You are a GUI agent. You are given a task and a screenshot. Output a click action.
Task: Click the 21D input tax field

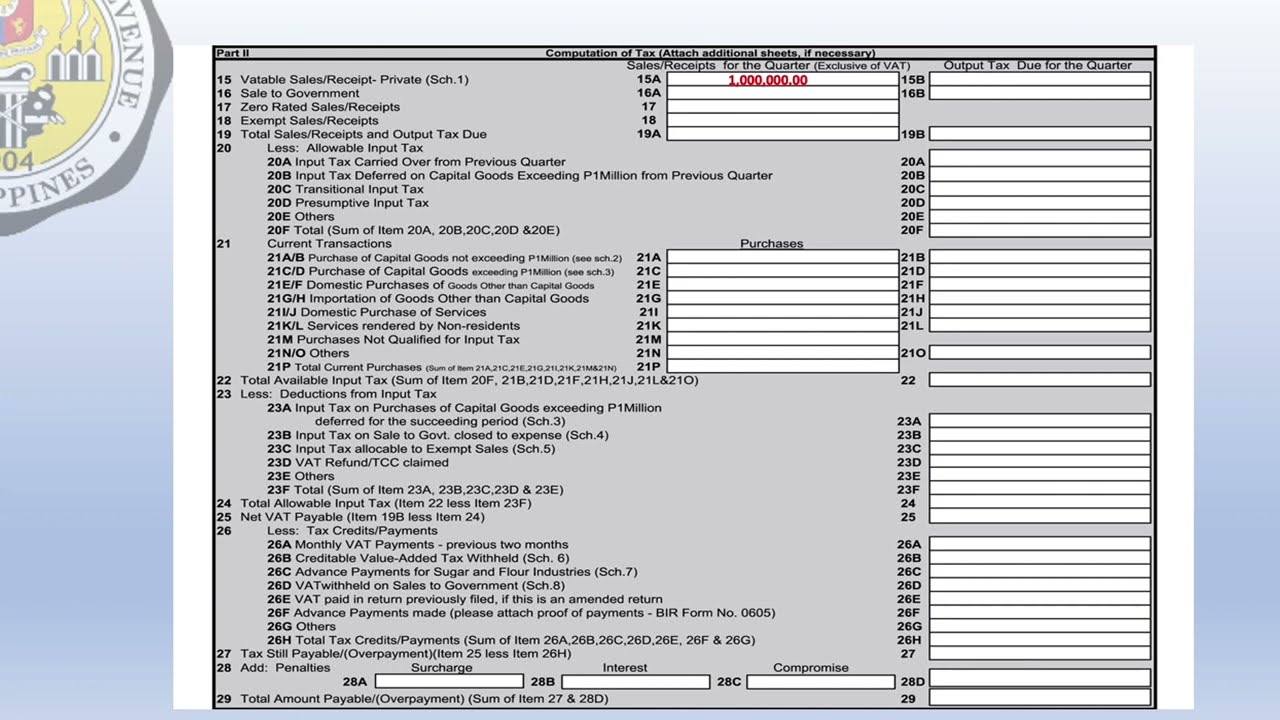[1040, 271]
